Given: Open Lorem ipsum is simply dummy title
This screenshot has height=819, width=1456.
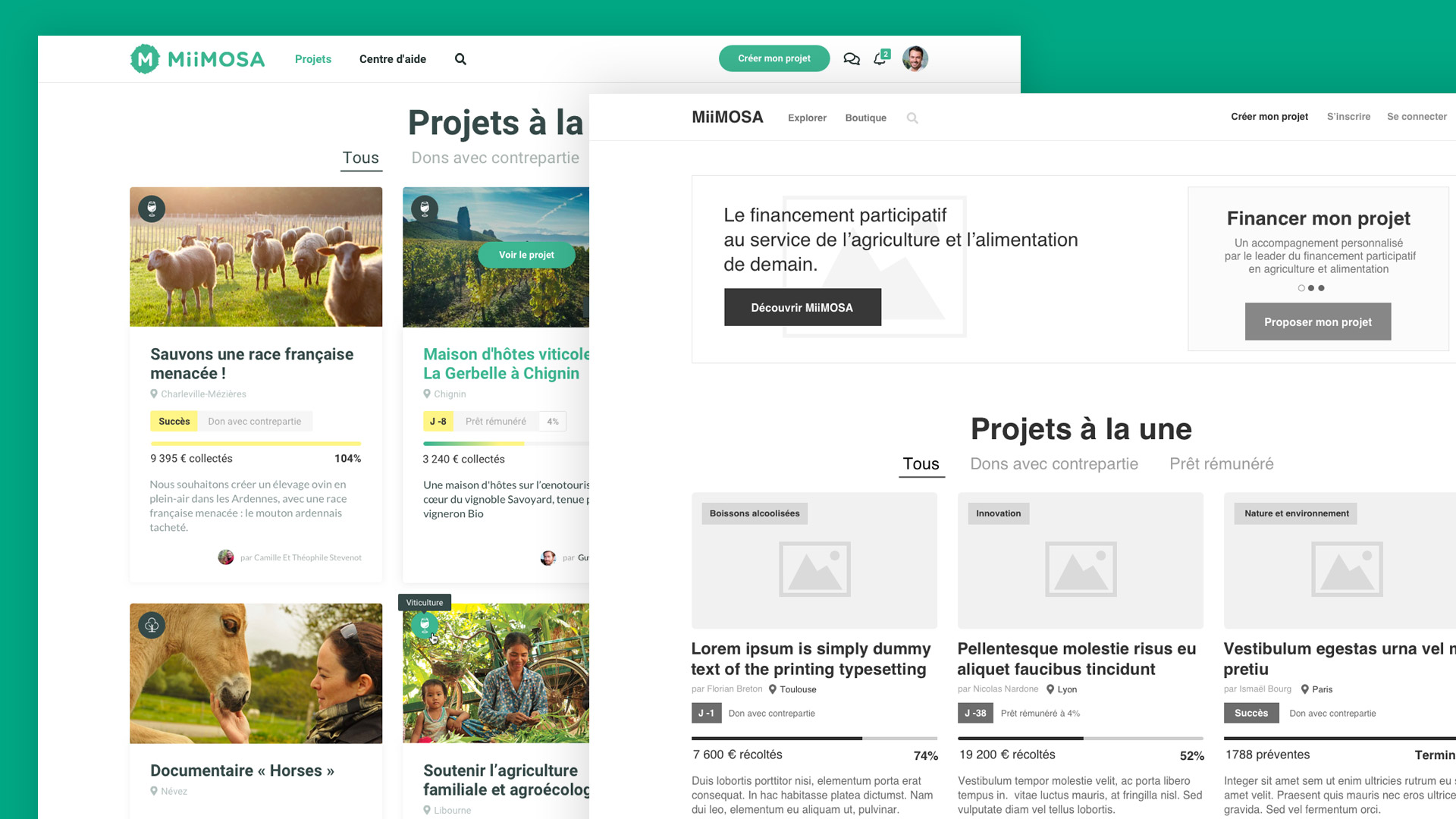Looking at the screenshot, I should coord(811,659).
